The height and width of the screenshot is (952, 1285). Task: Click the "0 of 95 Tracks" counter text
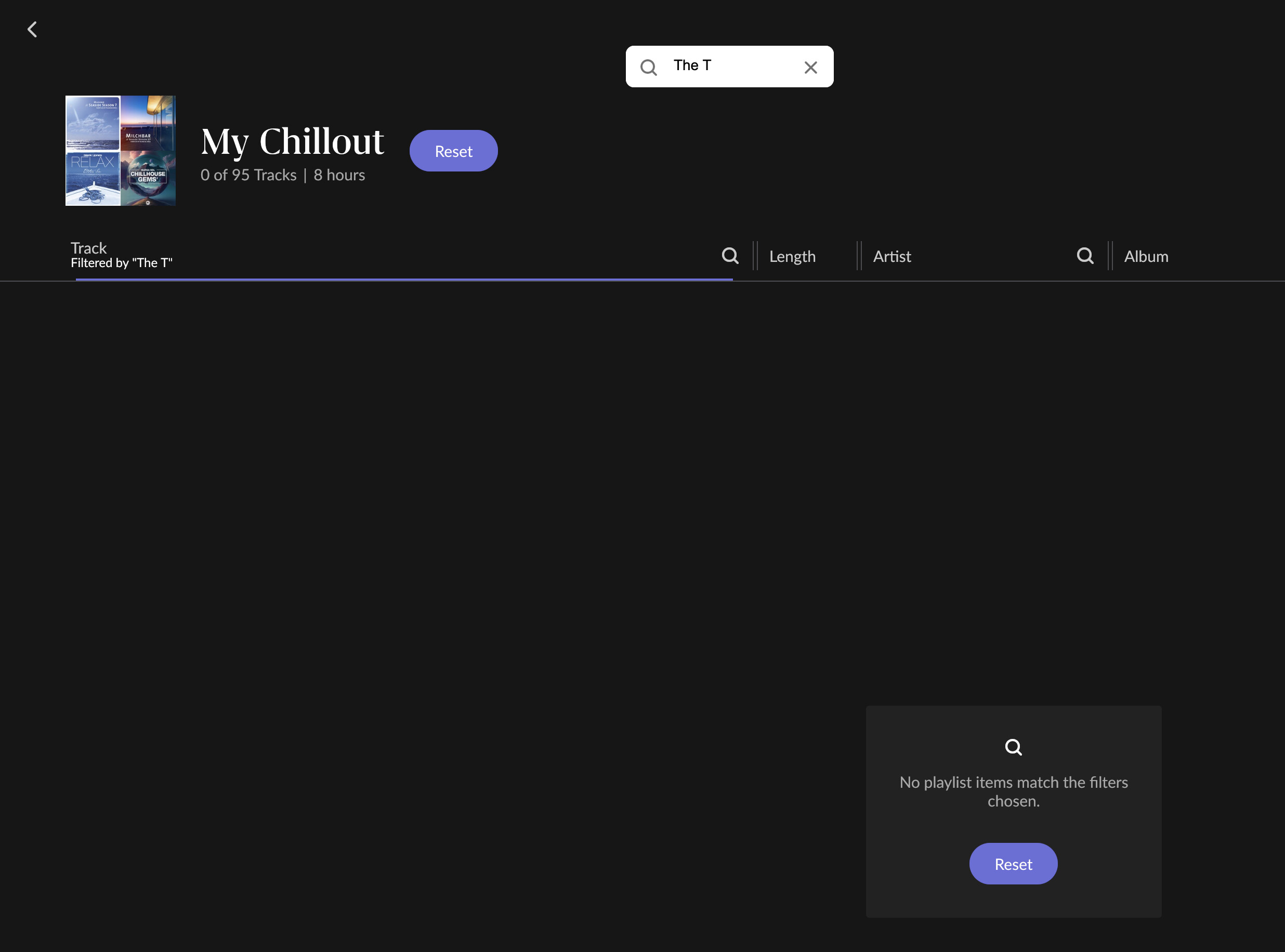click(x=248, y=175)
